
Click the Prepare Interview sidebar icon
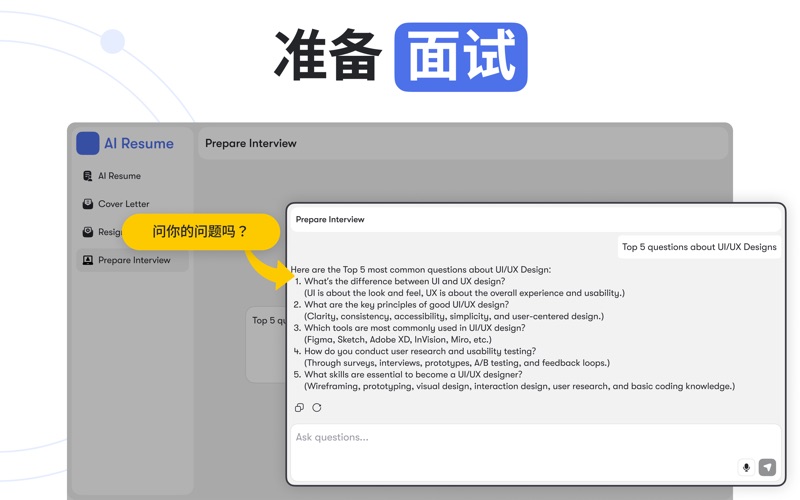[x=88, y=260]
